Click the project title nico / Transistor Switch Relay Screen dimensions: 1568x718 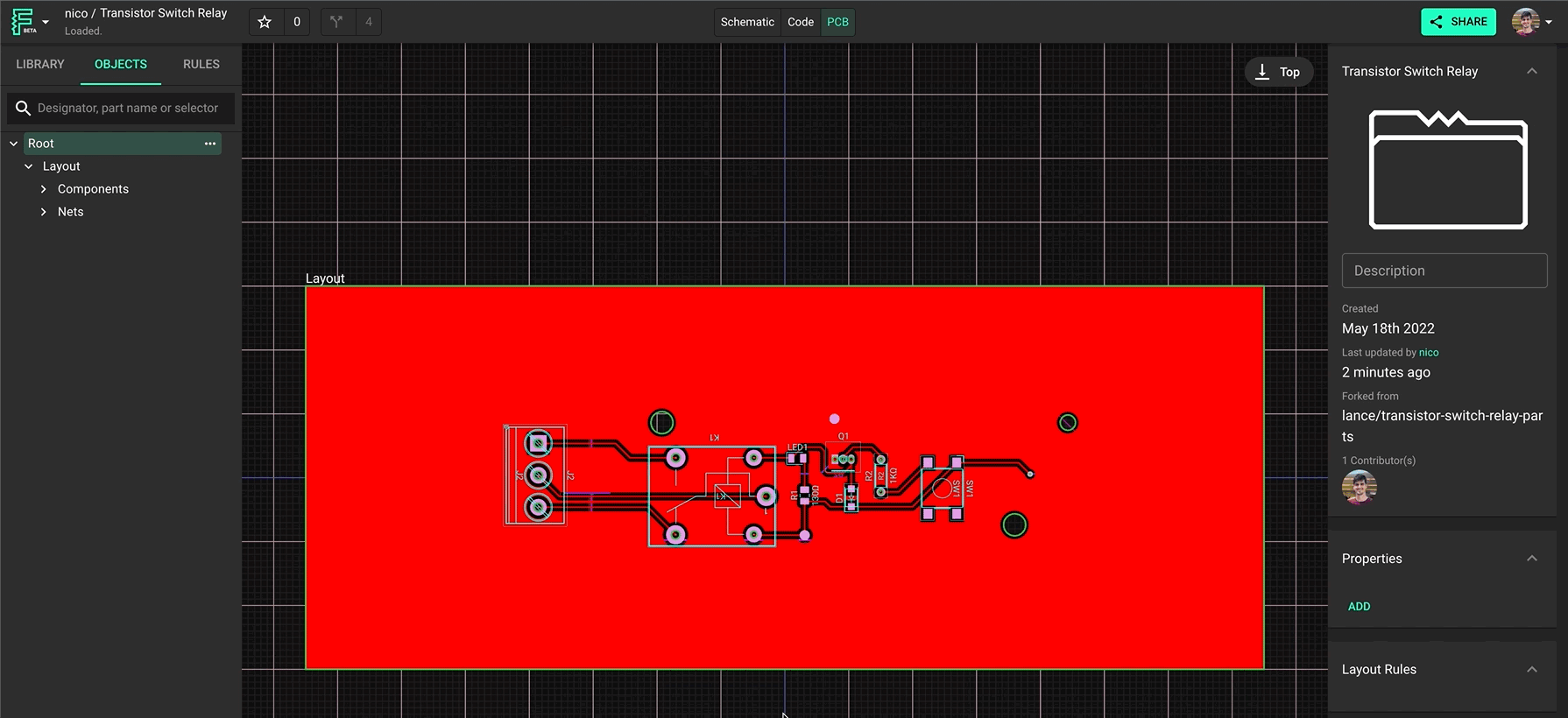click(x=145, y=13)
